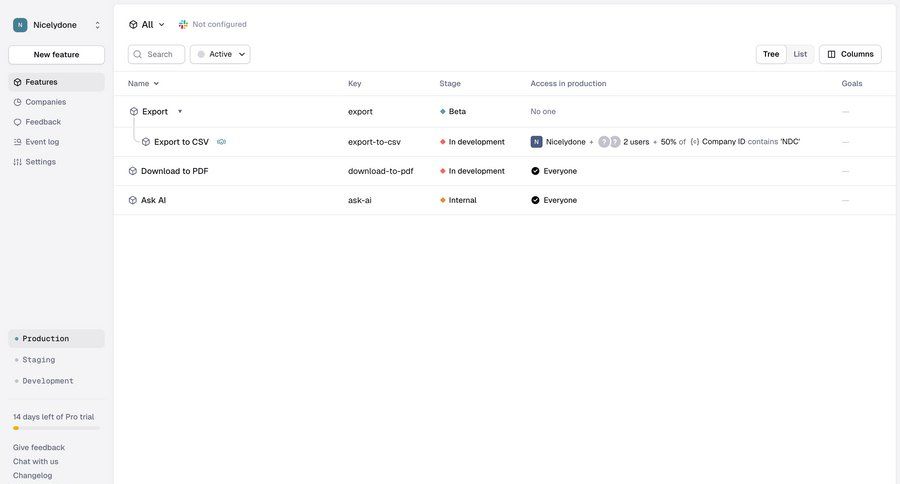Click the Features cube icon in sidebar

coord(17,82)
